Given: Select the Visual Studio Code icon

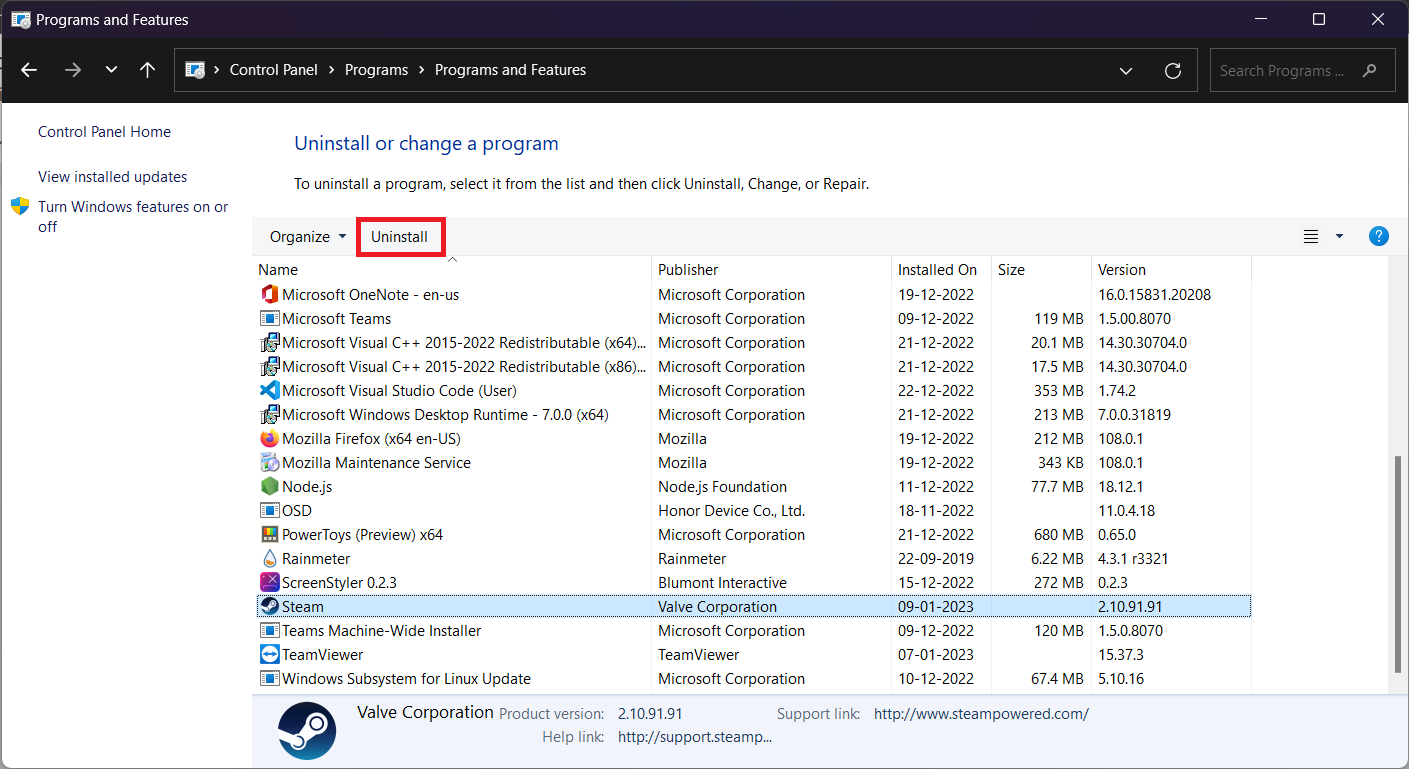Looking at the screenshot, I should pos(269,391).
